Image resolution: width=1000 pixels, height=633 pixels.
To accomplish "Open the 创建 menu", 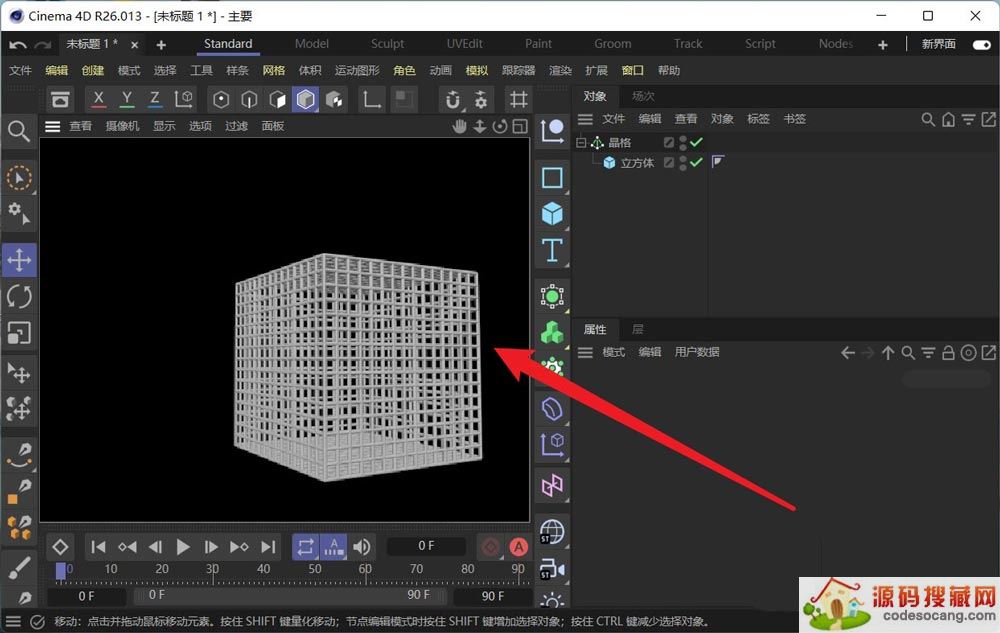I will coord(93,71).
